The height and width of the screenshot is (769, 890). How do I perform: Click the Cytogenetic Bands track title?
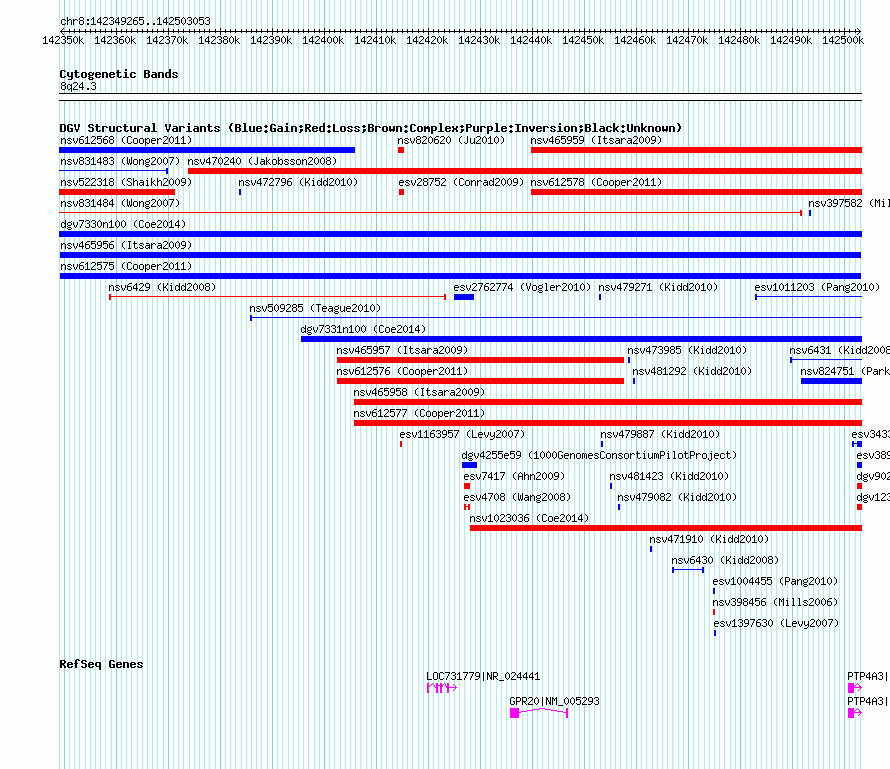pyautogui.click(x=119, y=74)
